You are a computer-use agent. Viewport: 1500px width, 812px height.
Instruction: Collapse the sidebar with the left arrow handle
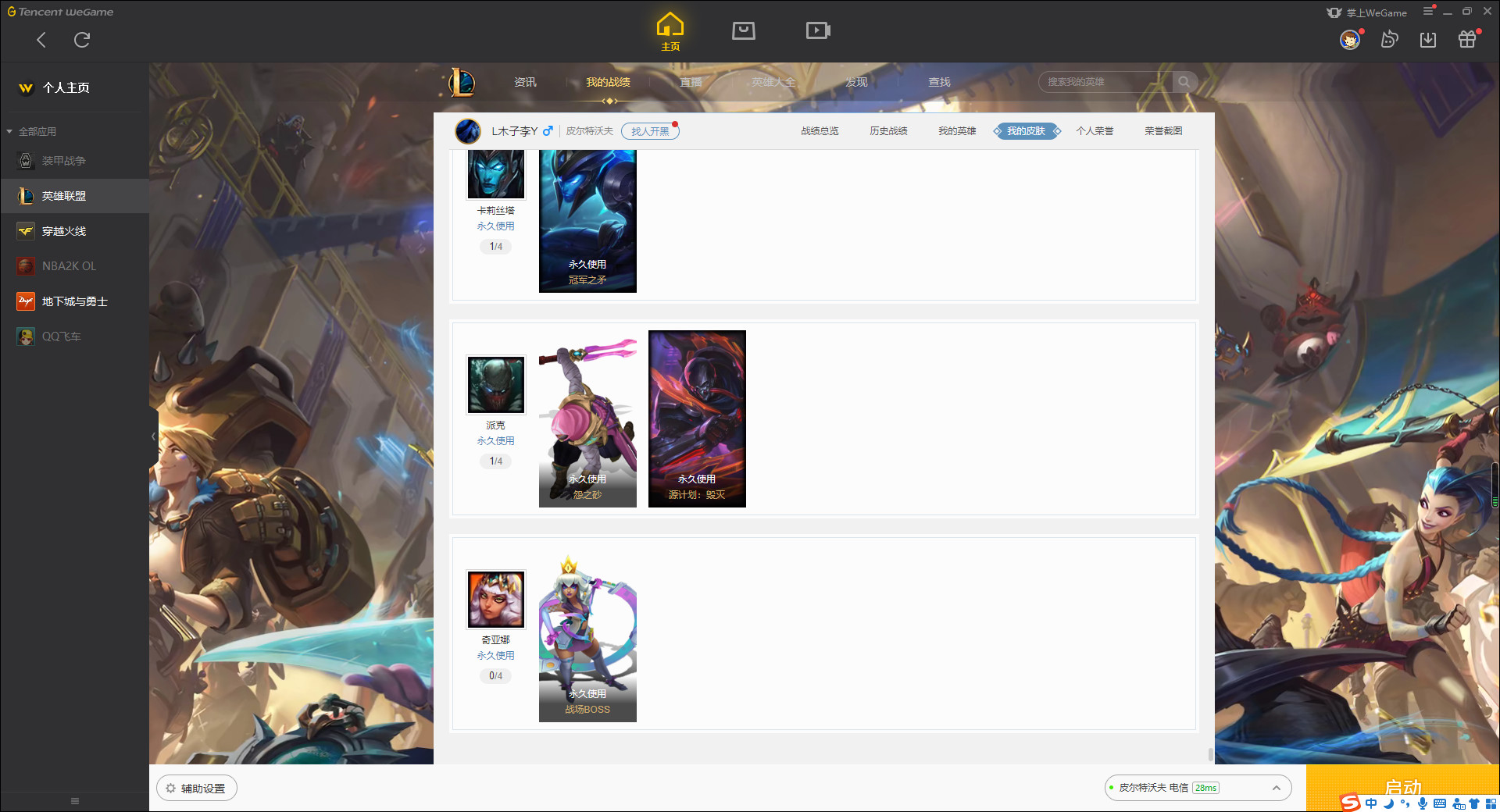[153, 436]
